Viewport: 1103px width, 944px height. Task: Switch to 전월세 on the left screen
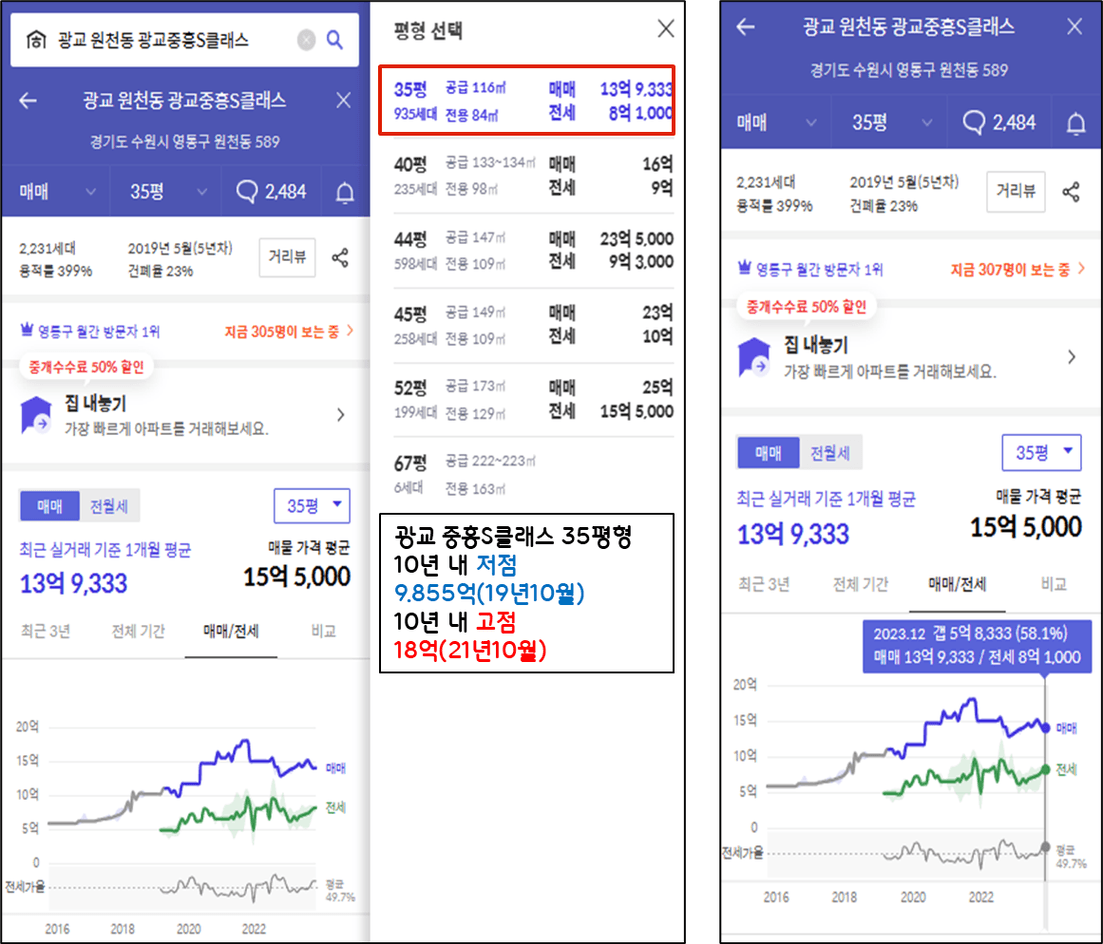[x=109, y=506]
